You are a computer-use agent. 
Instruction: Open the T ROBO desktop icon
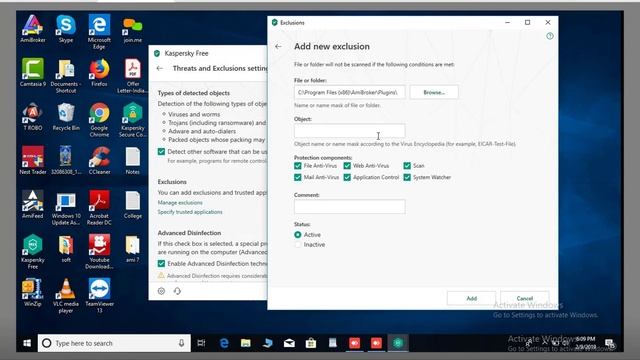33,117
